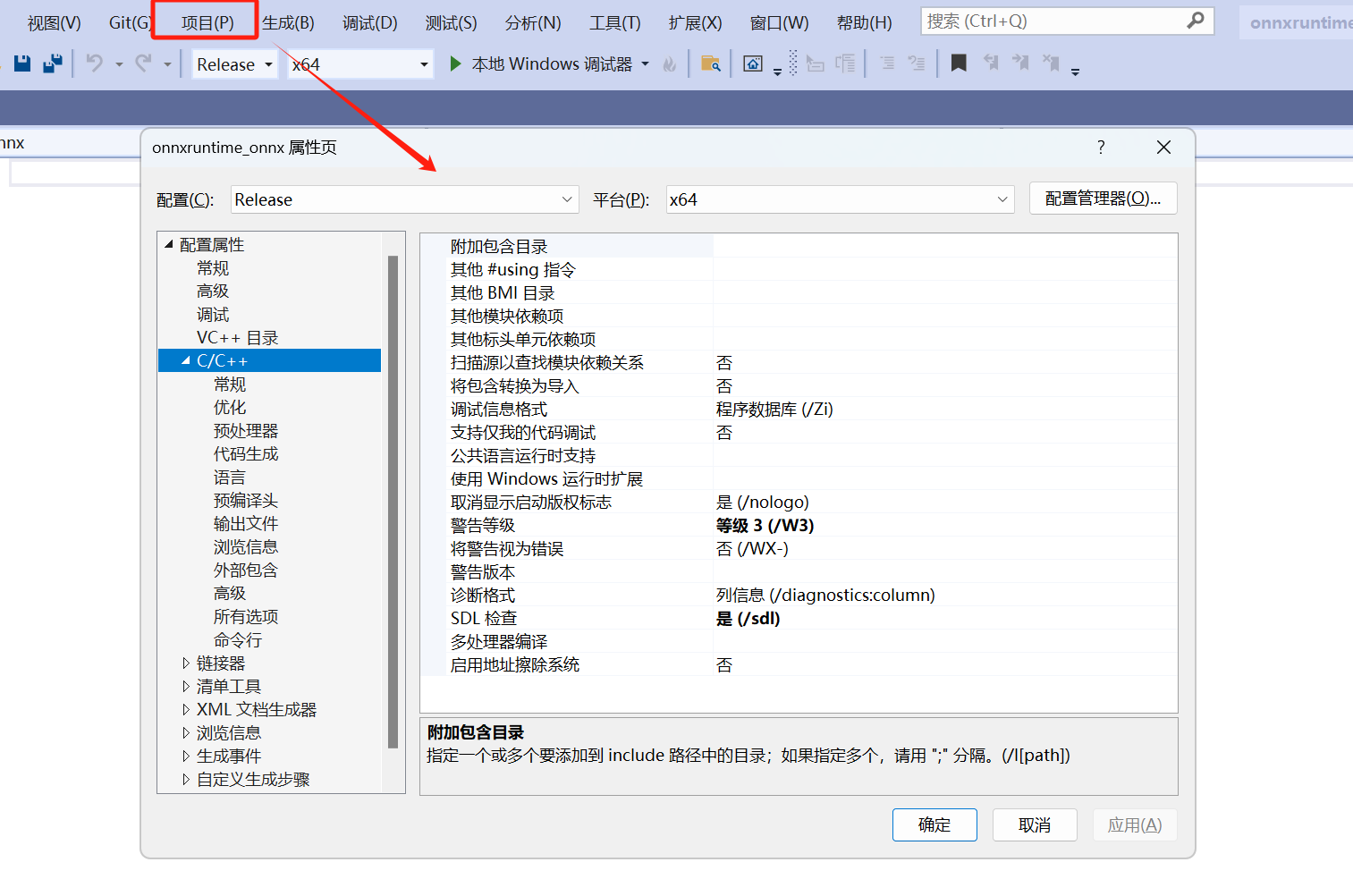The width and height of the screenshot is (1353, 896).
Task: Open the 扩展(X) menu
Action: (x=696, y=22)
